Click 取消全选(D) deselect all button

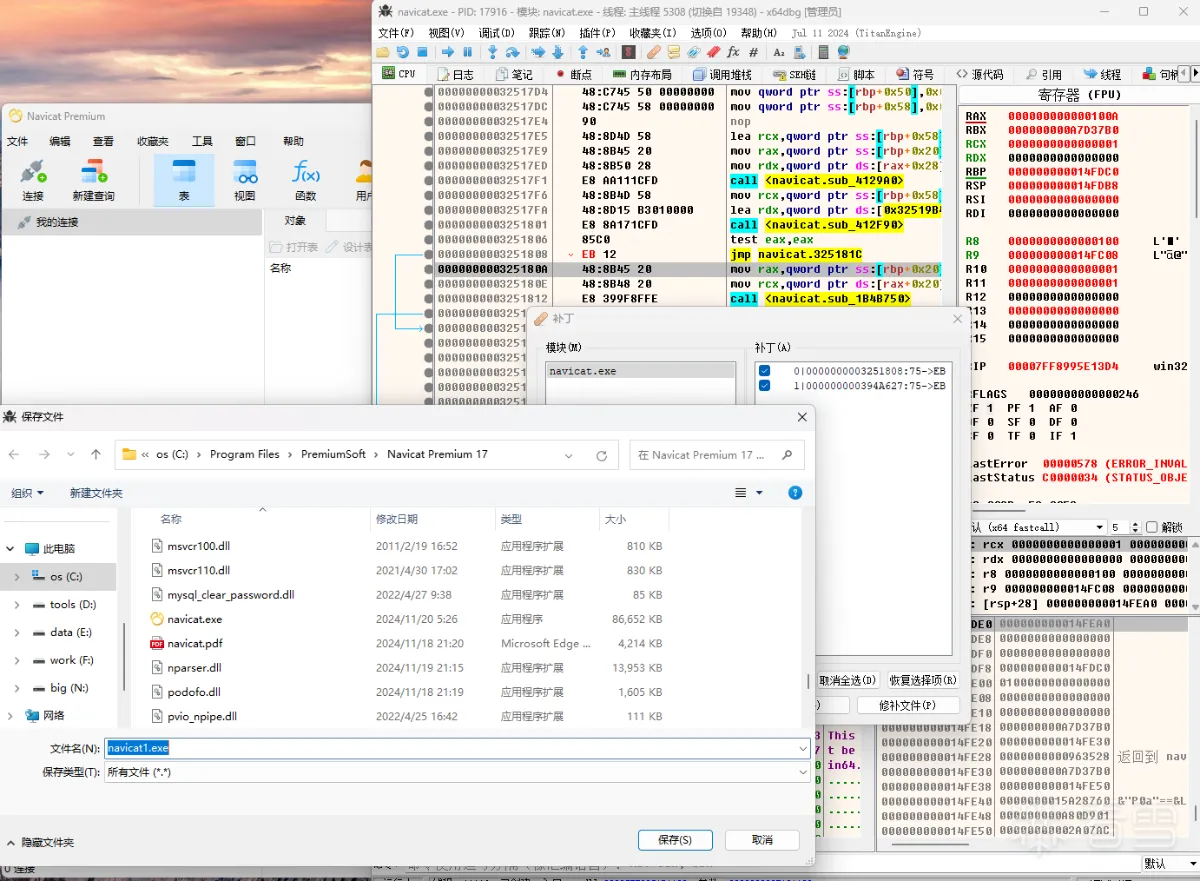pos(847,680)
